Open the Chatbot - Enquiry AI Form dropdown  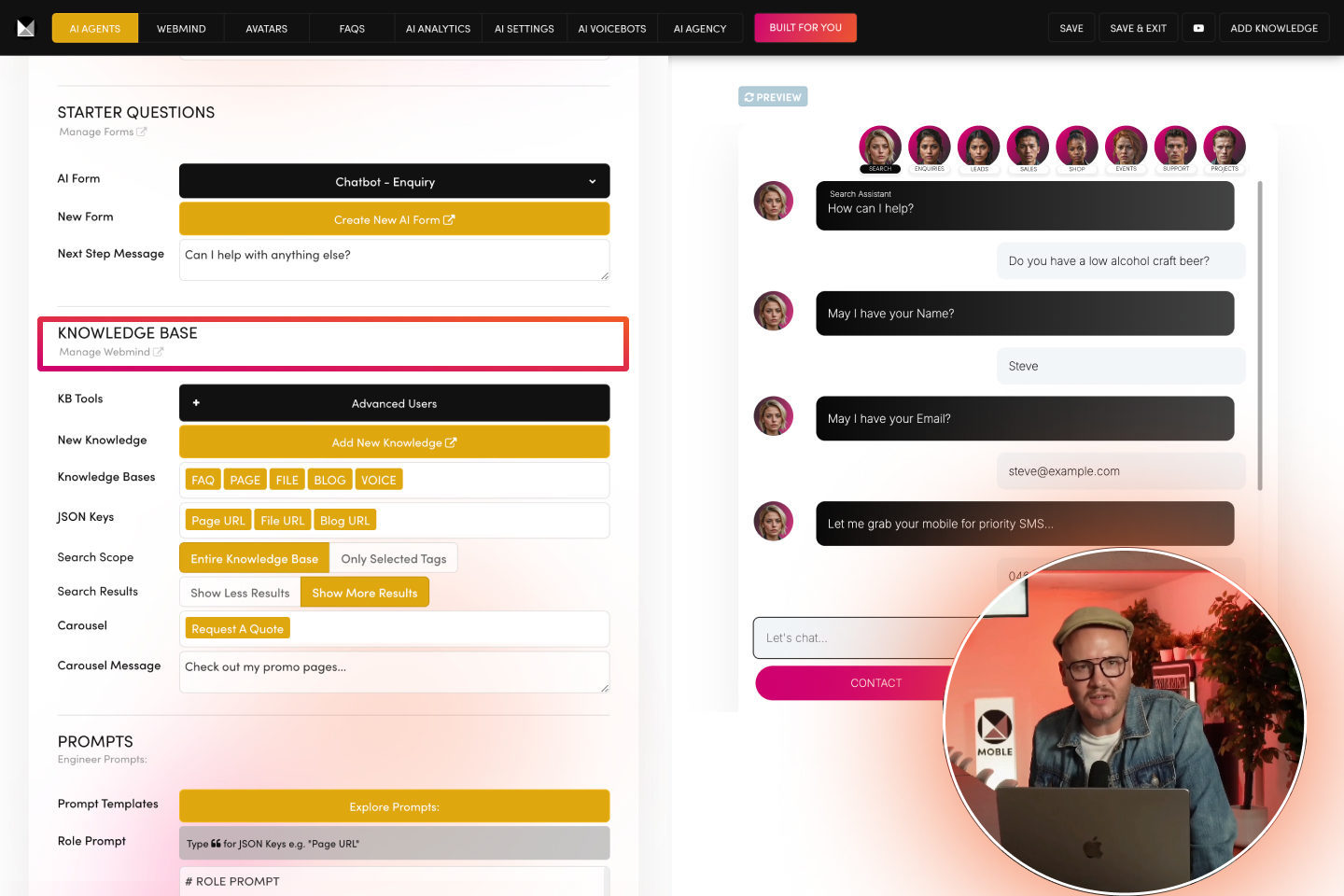[394, 181]
